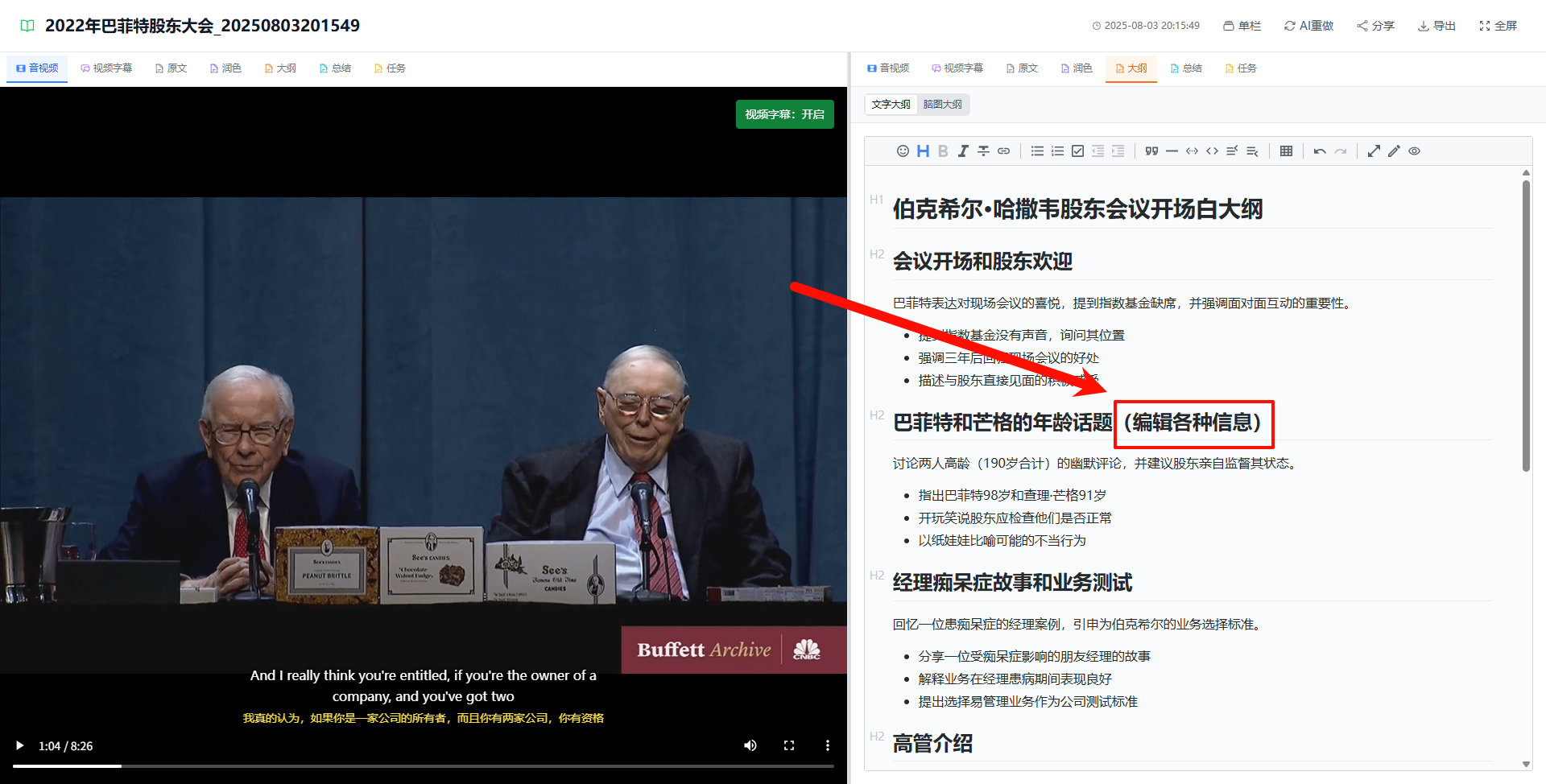
Task: Insert a hyperlink using the link icon
Action: tap(1003, 151)
